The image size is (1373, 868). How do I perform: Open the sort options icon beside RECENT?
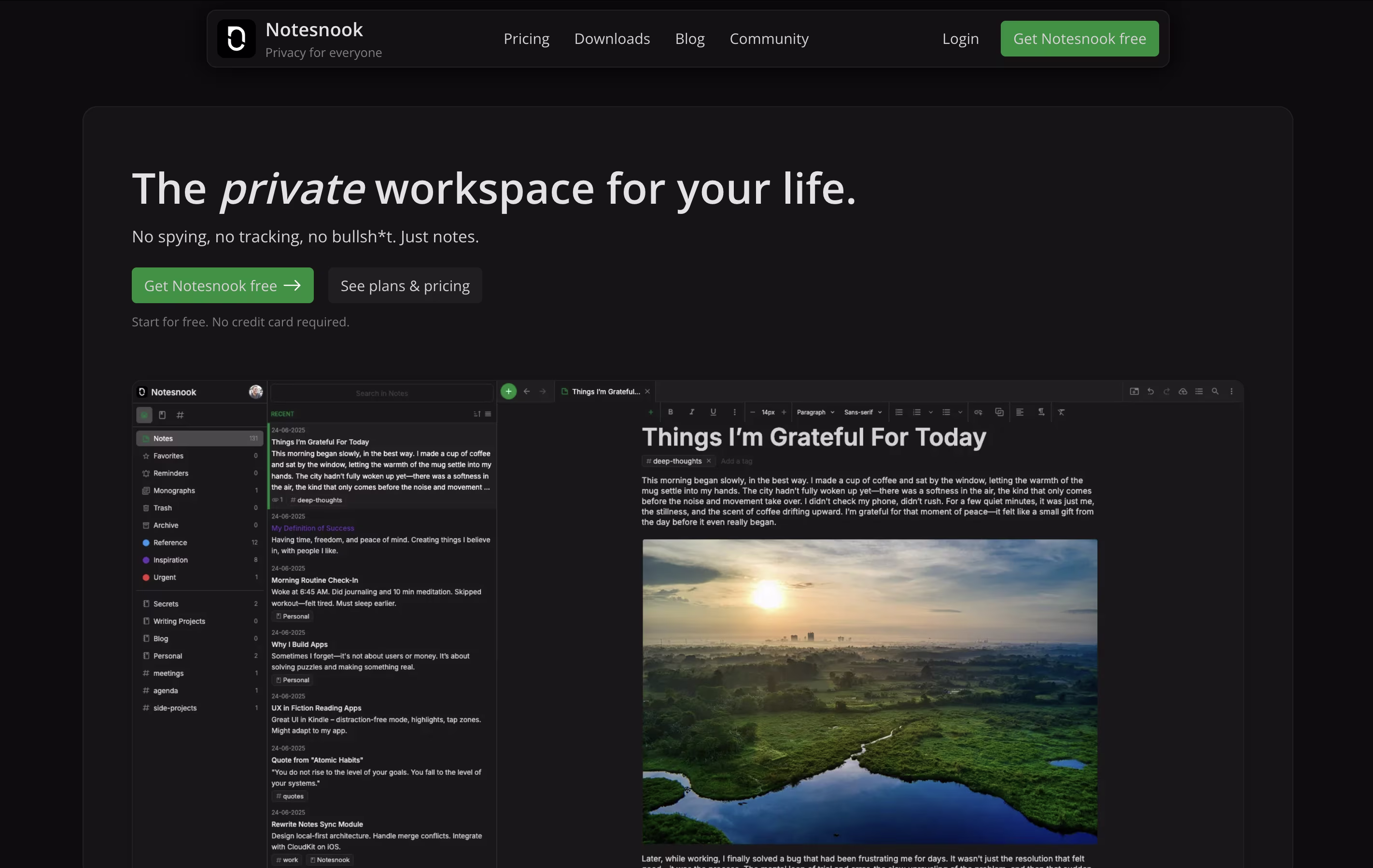pos(476,414)
